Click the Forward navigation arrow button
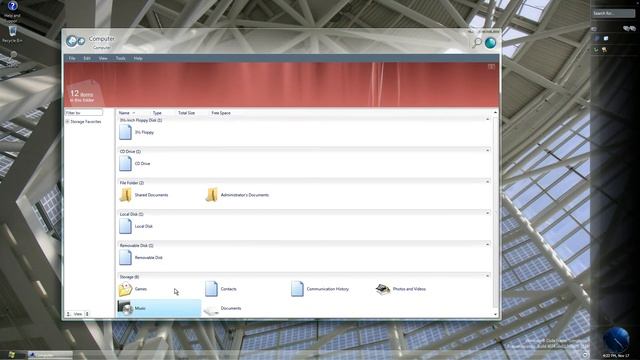640x360 pixels. [81, 41]
